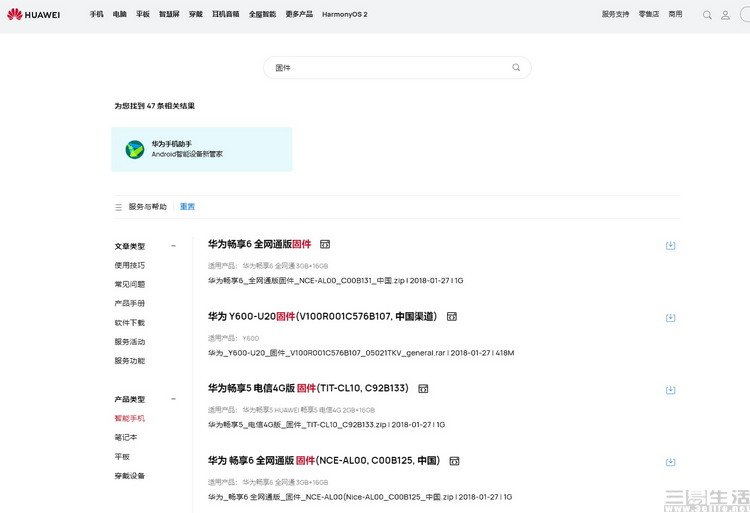Screen dimensions: 750x513
Task: Click the 服务与帮助 filter label
Action: click(x=147, y=207)
